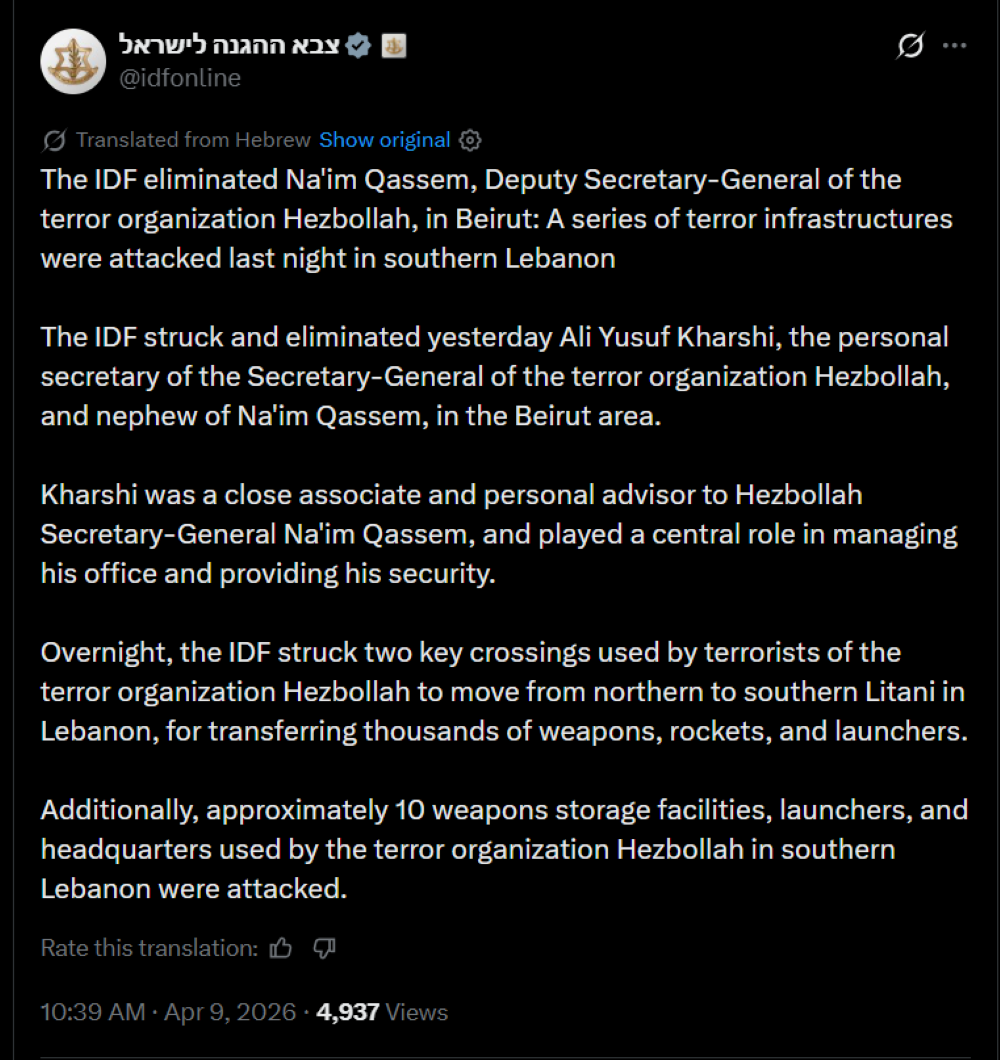
Task: Open the @idfonline handle link
Action: click(x=180, y=78)
